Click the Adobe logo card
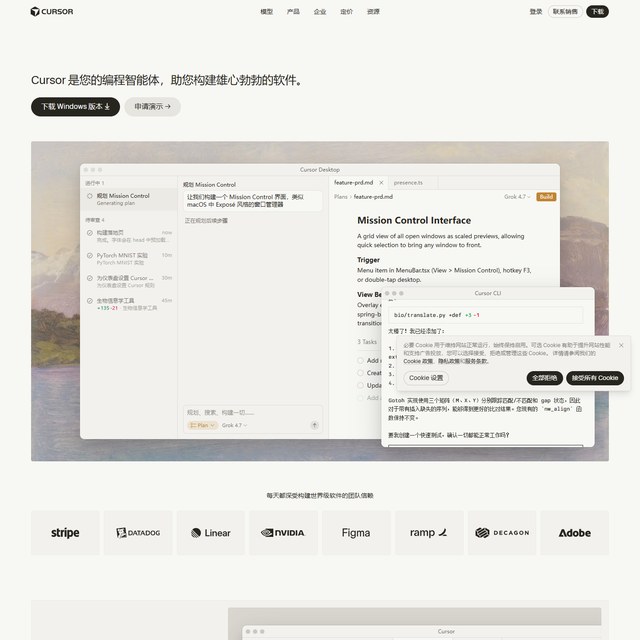 click(575, 533)
